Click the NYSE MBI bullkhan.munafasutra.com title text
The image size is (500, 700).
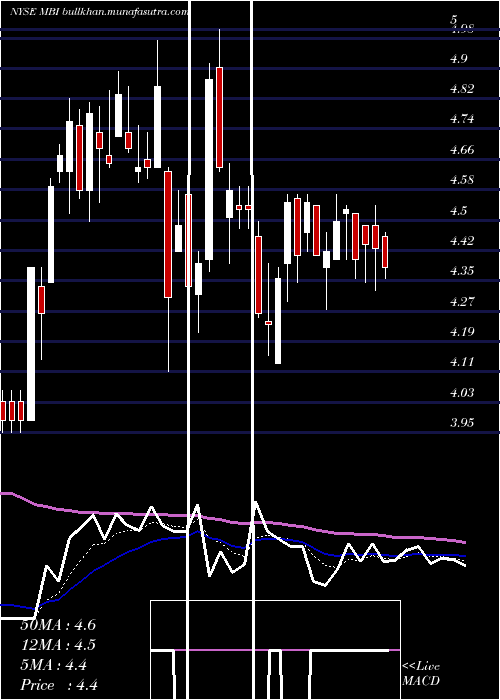(x=99, y=12)
